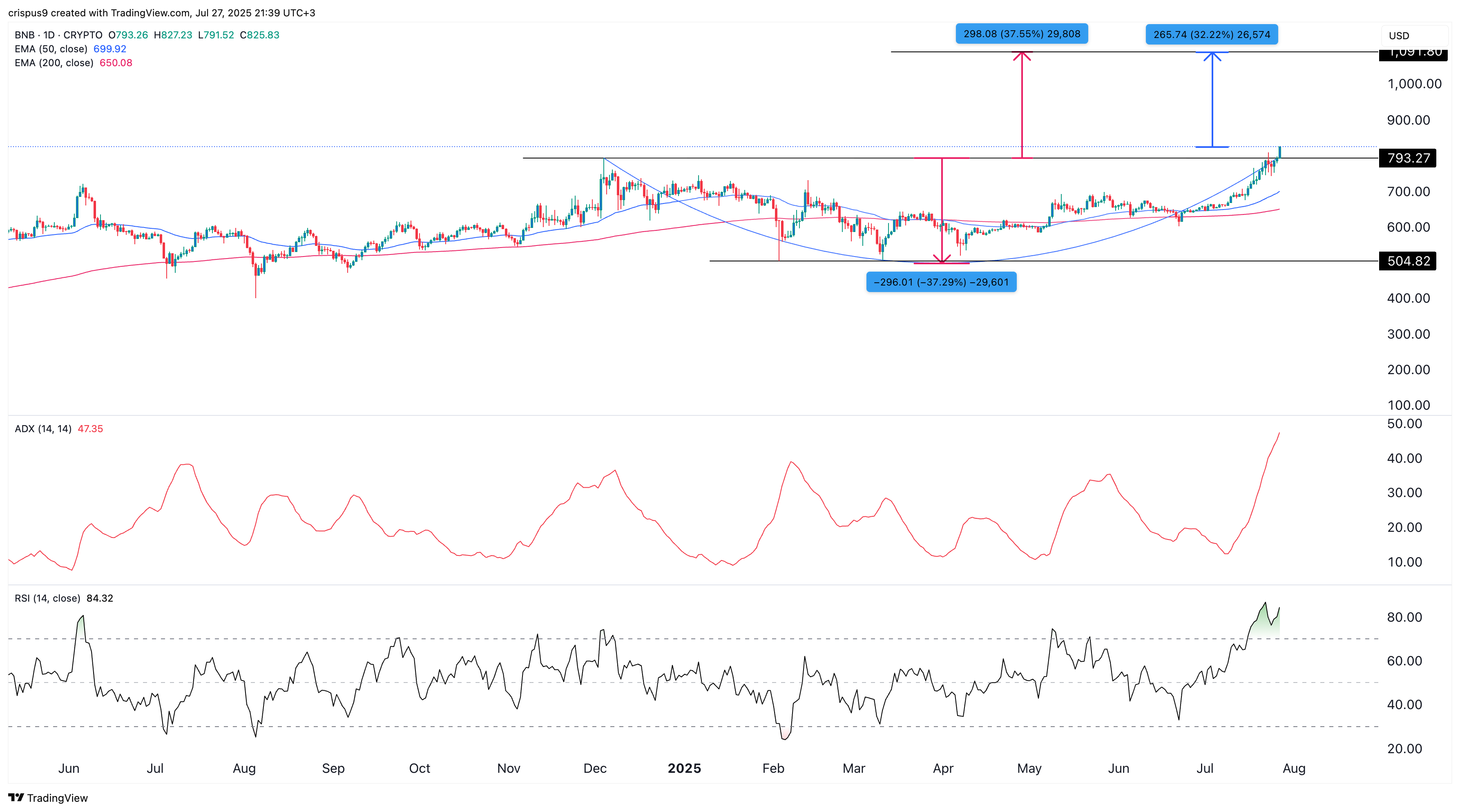The image size is (1460, 812).
Task: Click the EMA 200 value 650.08
Action: pyautogui.click(x=116, y=63)
